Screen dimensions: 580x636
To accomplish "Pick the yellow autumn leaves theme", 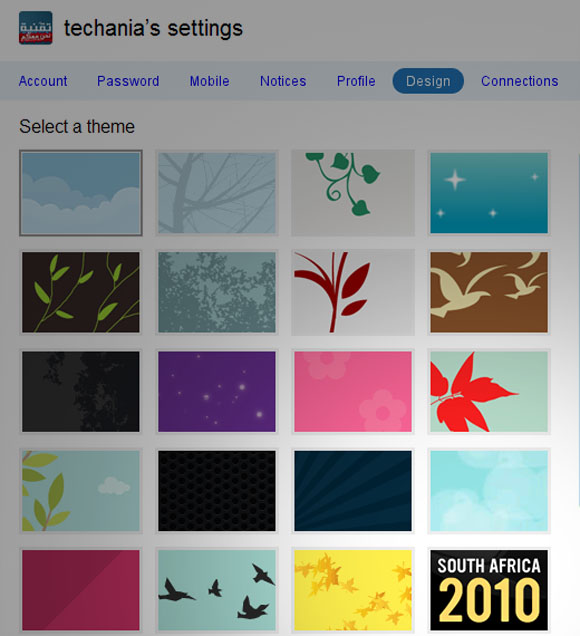I will (x=353, y=590).
